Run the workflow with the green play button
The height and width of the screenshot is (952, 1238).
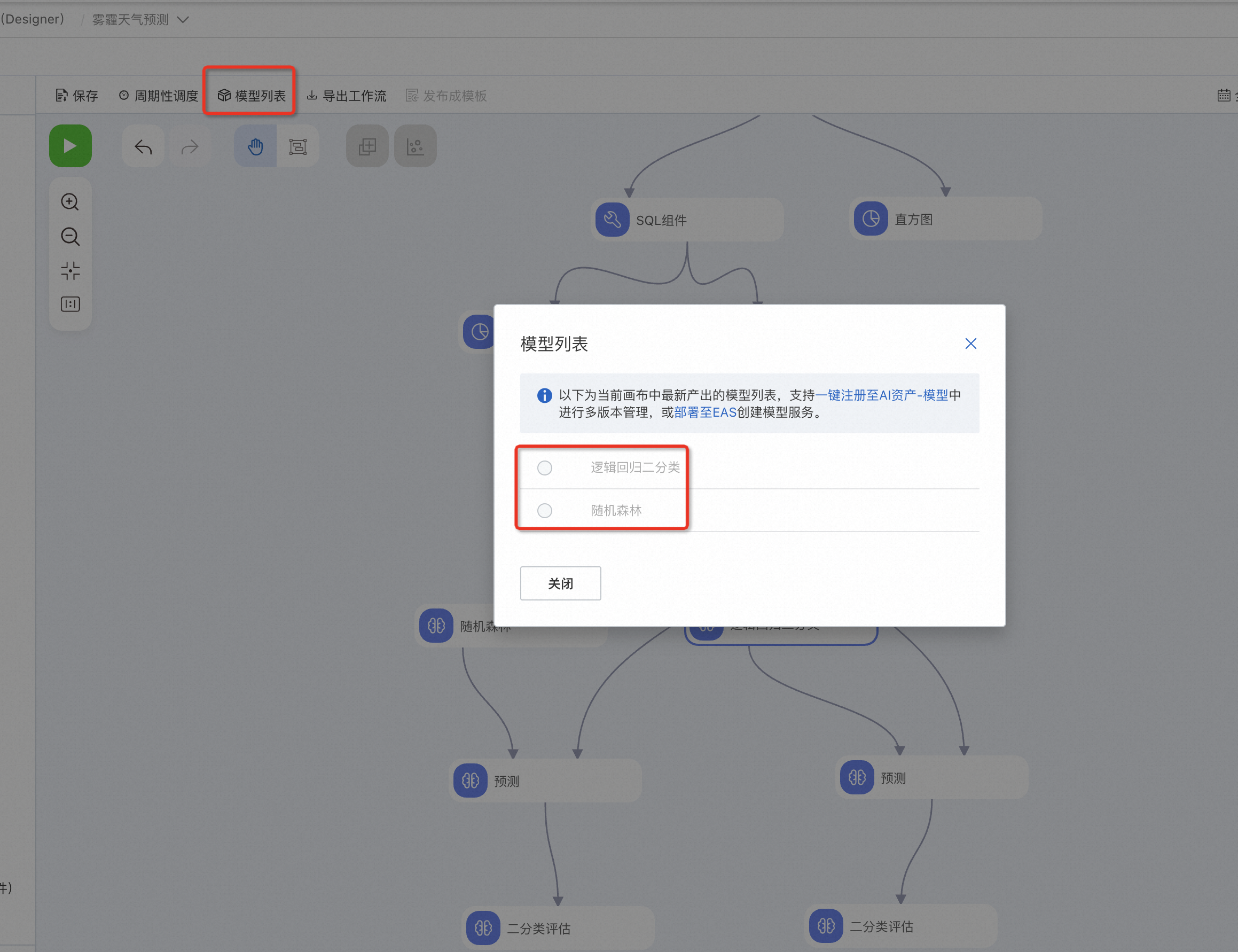point(70,146)
